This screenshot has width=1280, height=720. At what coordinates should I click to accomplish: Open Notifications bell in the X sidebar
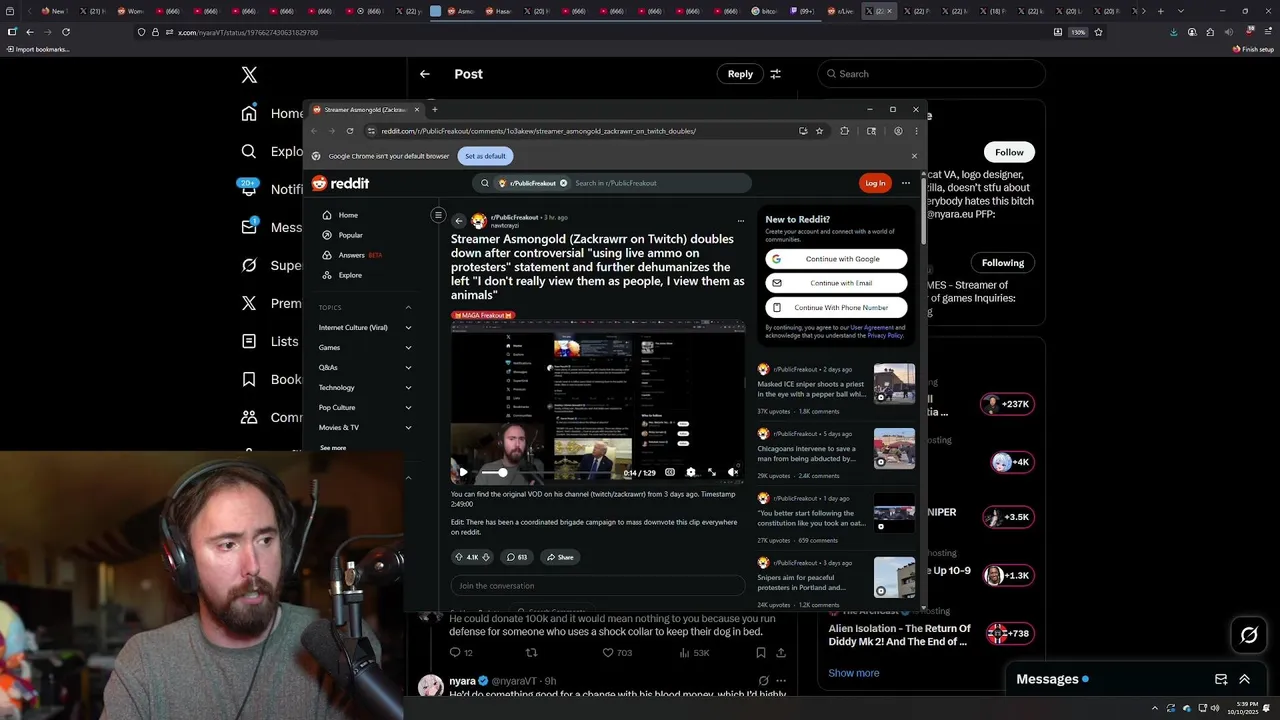tap(249, 189)
